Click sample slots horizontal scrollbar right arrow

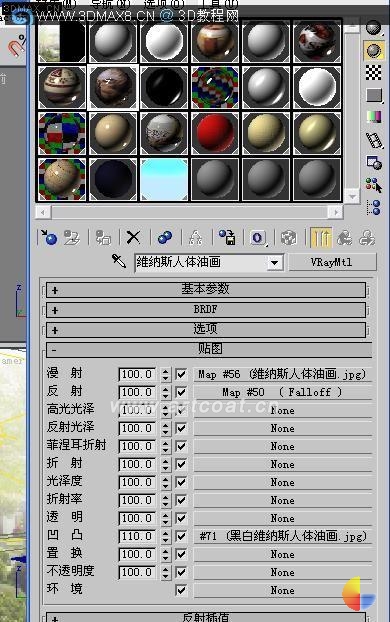tap(336, 212)
